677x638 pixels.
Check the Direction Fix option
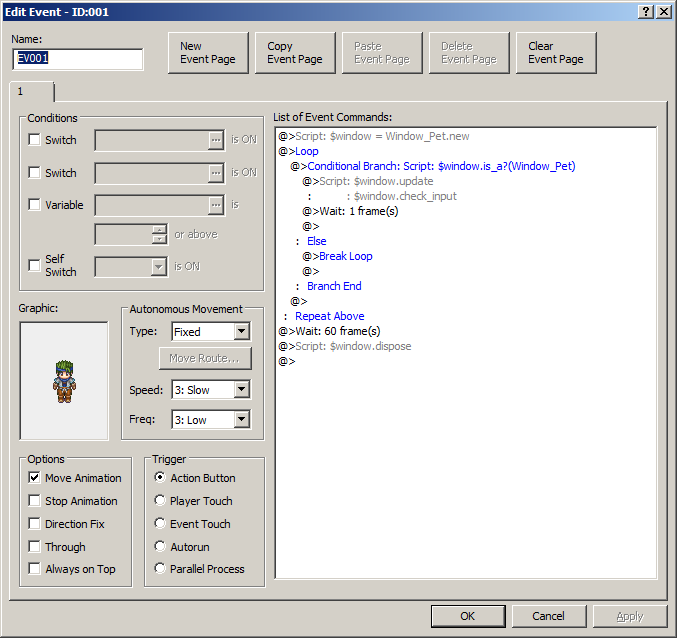[34, 524]
